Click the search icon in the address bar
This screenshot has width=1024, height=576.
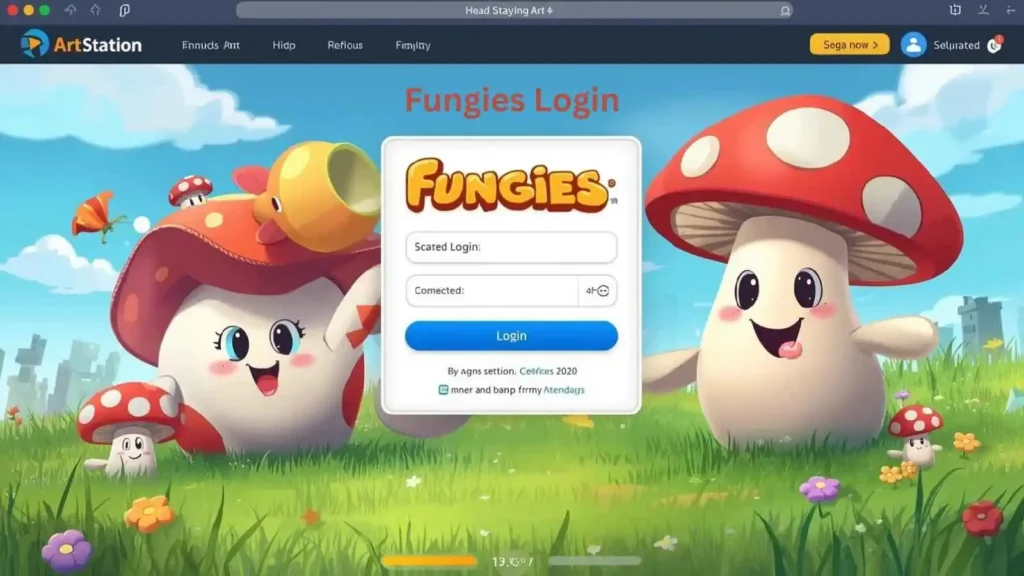pyautogui.click(x=785, y=10)
